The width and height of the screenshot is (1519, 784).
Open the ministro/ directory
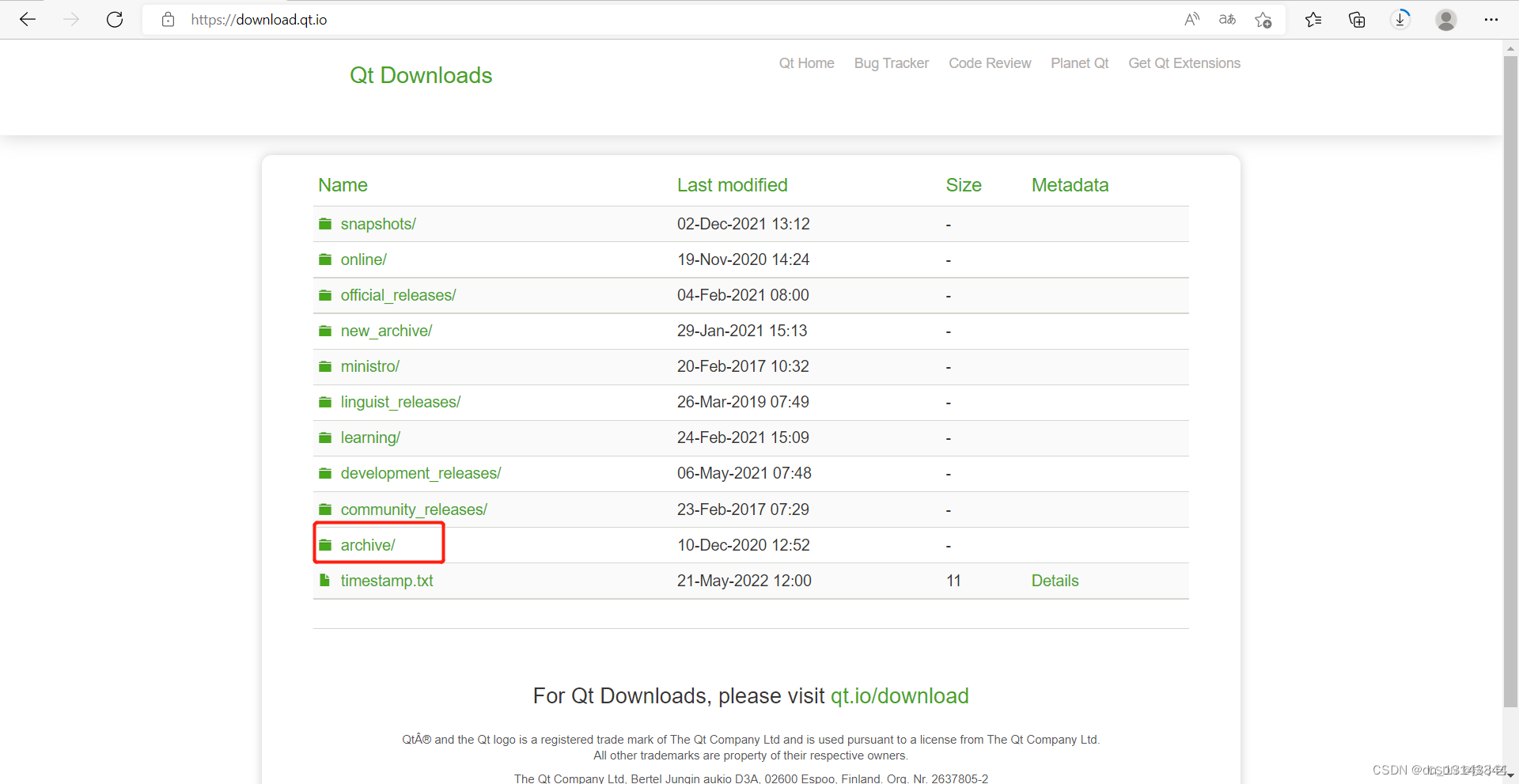pos(370,366)
